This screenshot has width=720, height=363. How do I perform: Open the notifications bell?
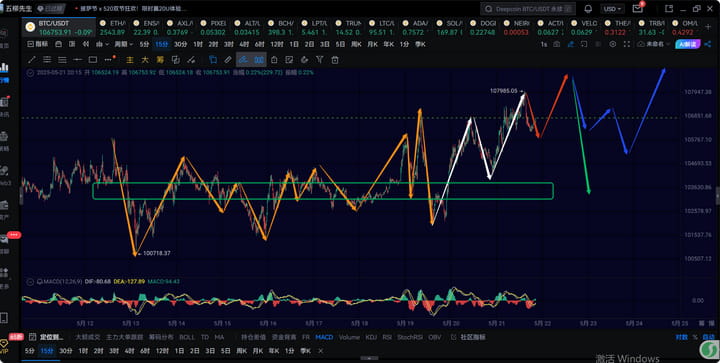pyautogui.click(x=588, y=9)
